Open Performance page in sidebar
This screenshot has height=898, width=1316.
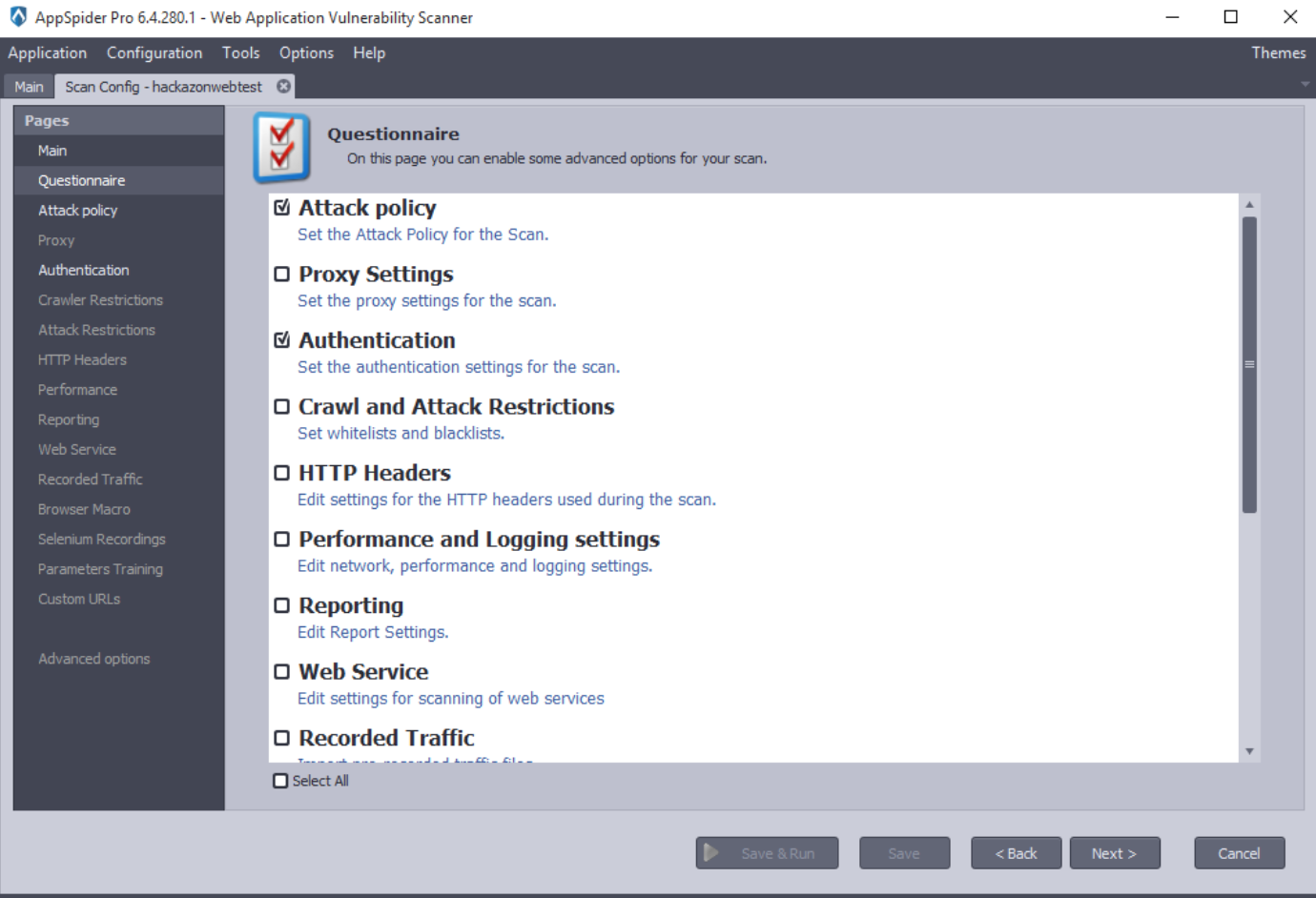click(x=119, y=389)
